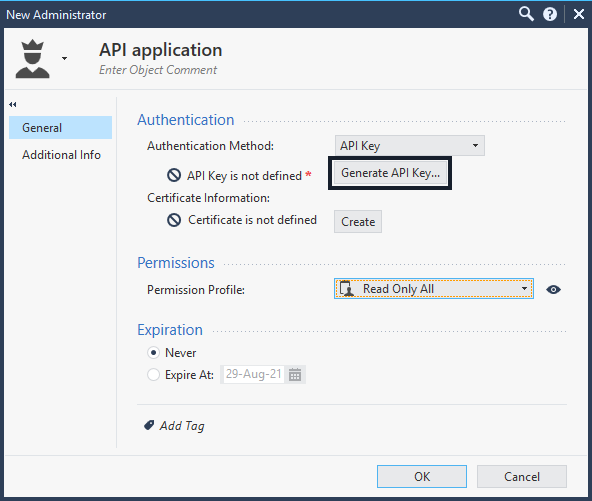This screenshot has width=592, height=501.
Task: Click the Create certificate button
Action: tap(358, 222)
